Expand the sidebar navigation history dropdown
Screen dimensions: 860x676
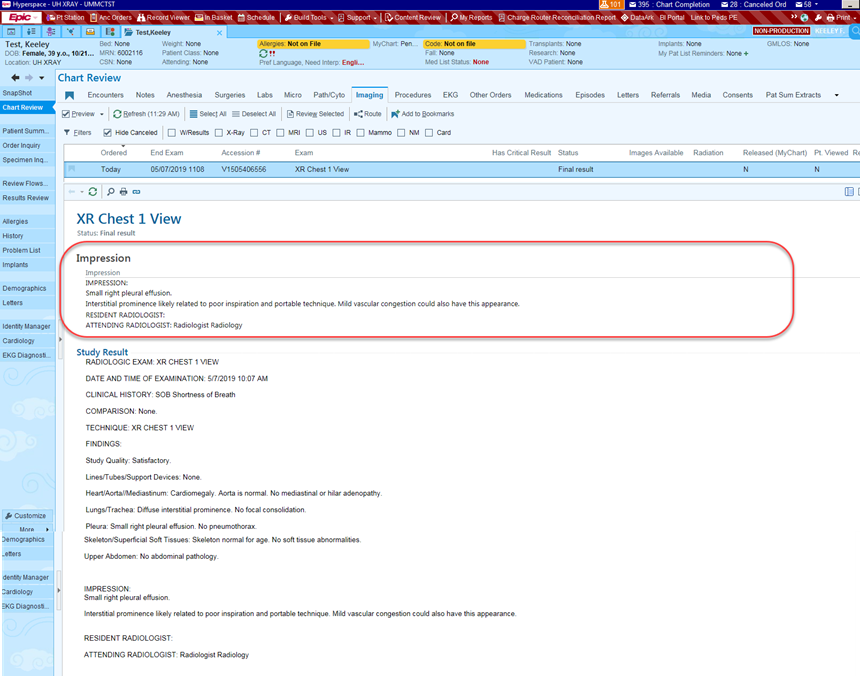42,78
